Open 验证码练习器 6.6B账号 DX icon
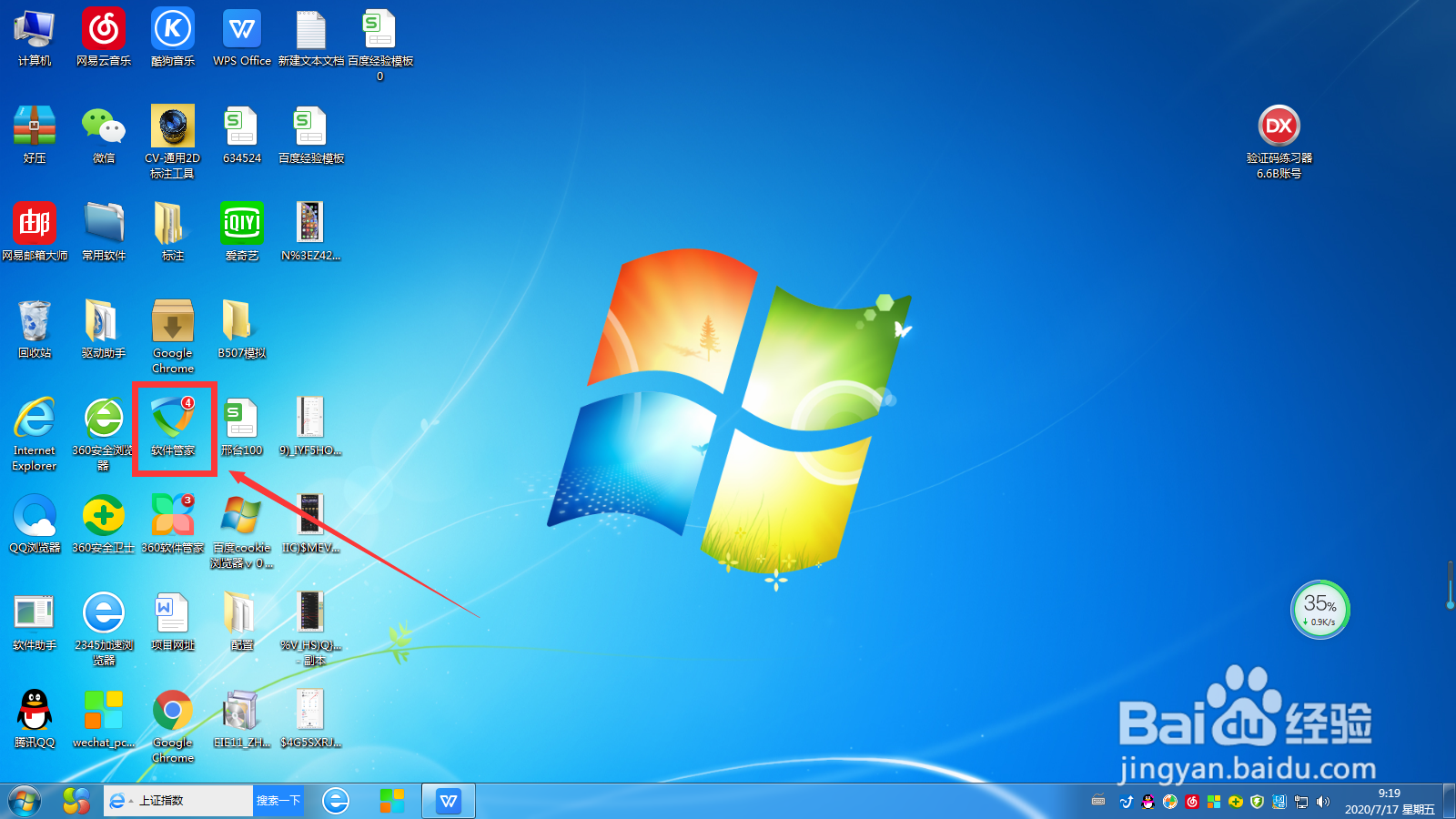 [1279, 142]
